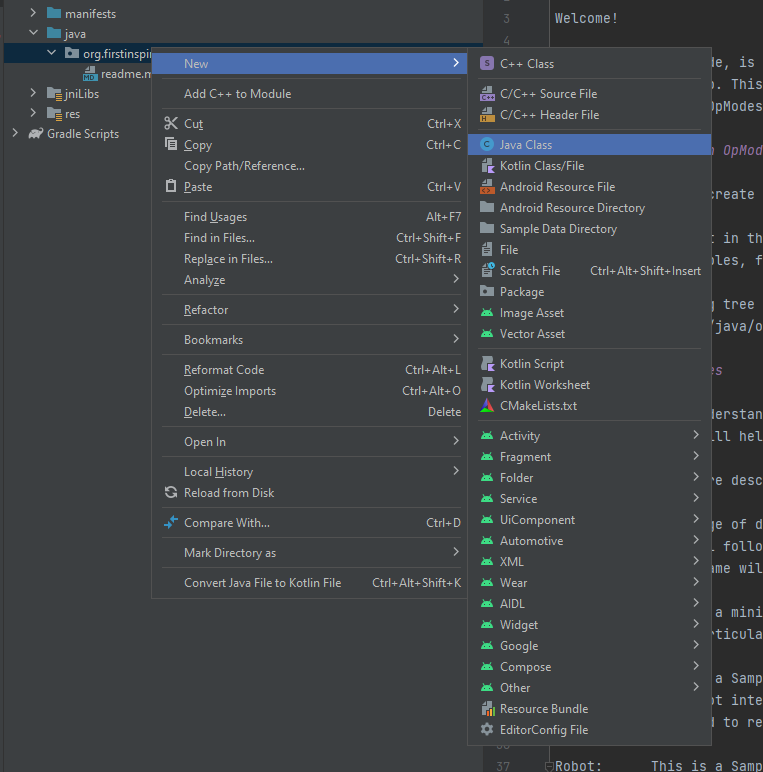Expand the manifests folder
Viewport: 763px width, 772px height.
[x=33, y=13]
